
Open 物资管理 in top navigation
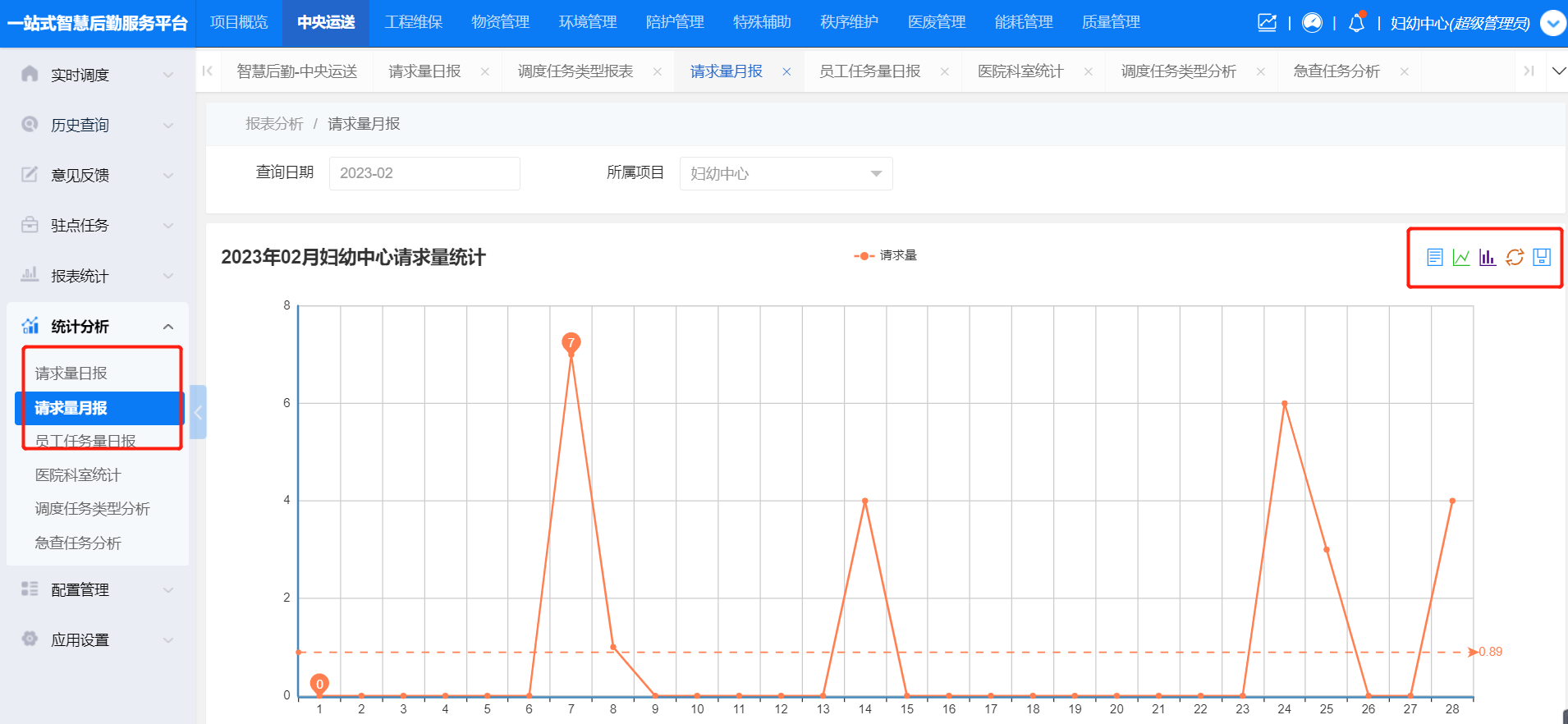click(x=501, y=22)
